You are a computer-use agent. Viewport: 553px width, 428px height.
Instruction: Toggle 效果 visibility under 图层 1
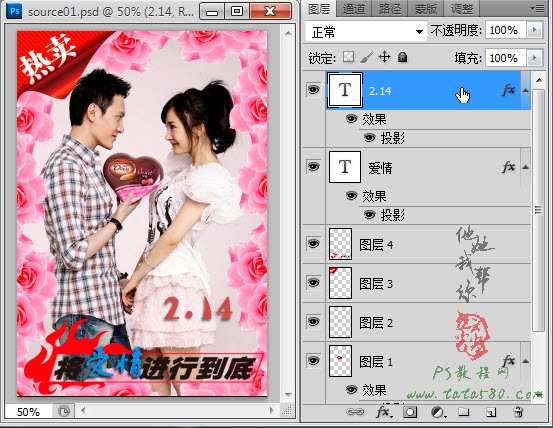351,390
